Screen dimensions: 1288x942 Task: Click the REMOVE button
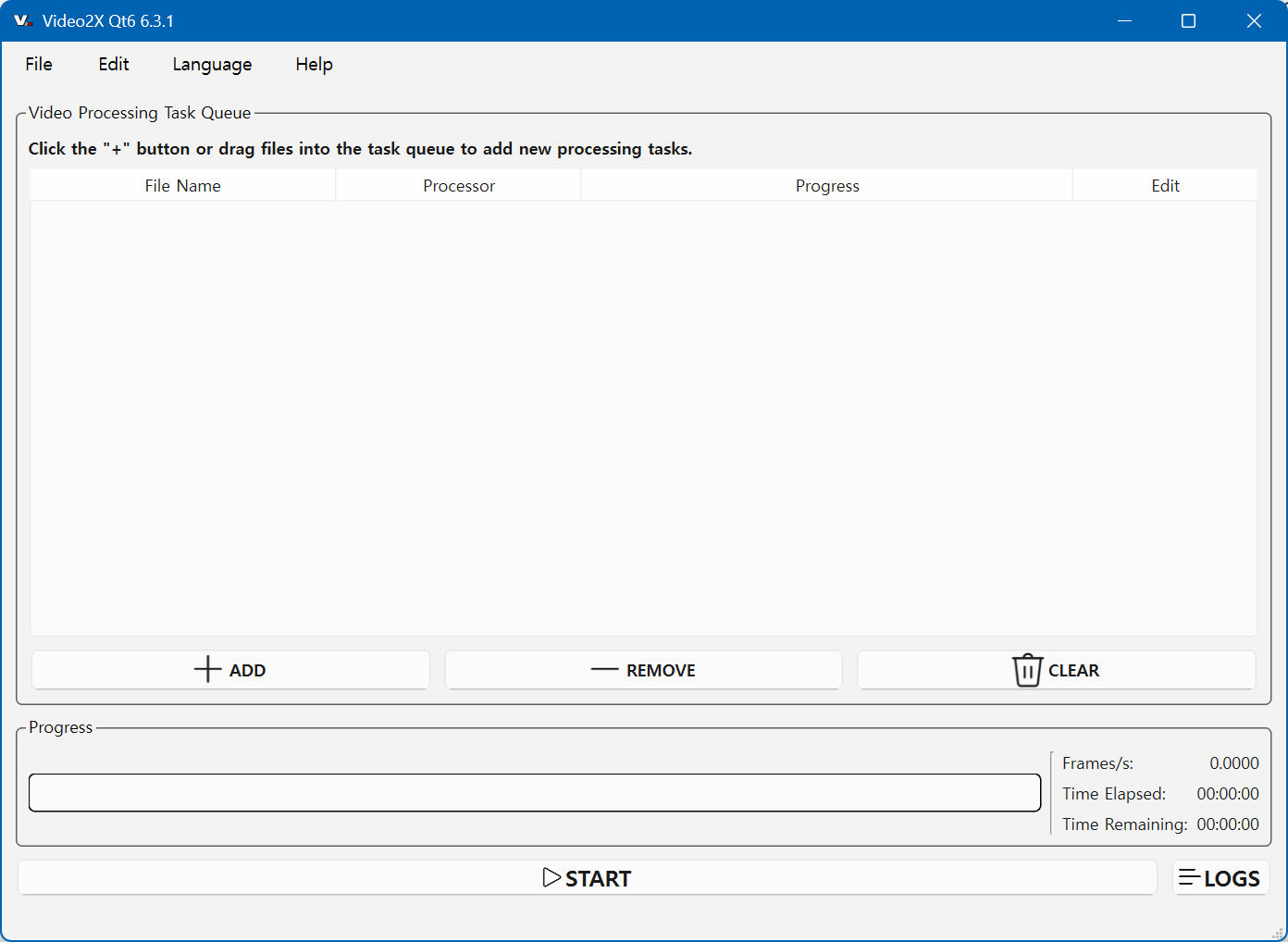tap(643, 670)
